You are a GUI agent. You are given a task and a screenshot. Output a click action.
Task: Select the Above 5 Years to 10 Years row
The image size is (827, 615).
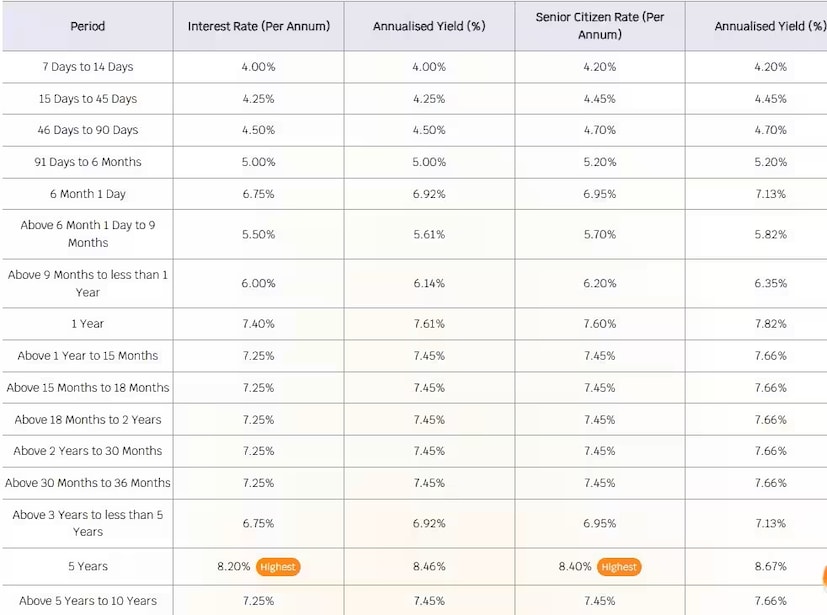[88, 601]
